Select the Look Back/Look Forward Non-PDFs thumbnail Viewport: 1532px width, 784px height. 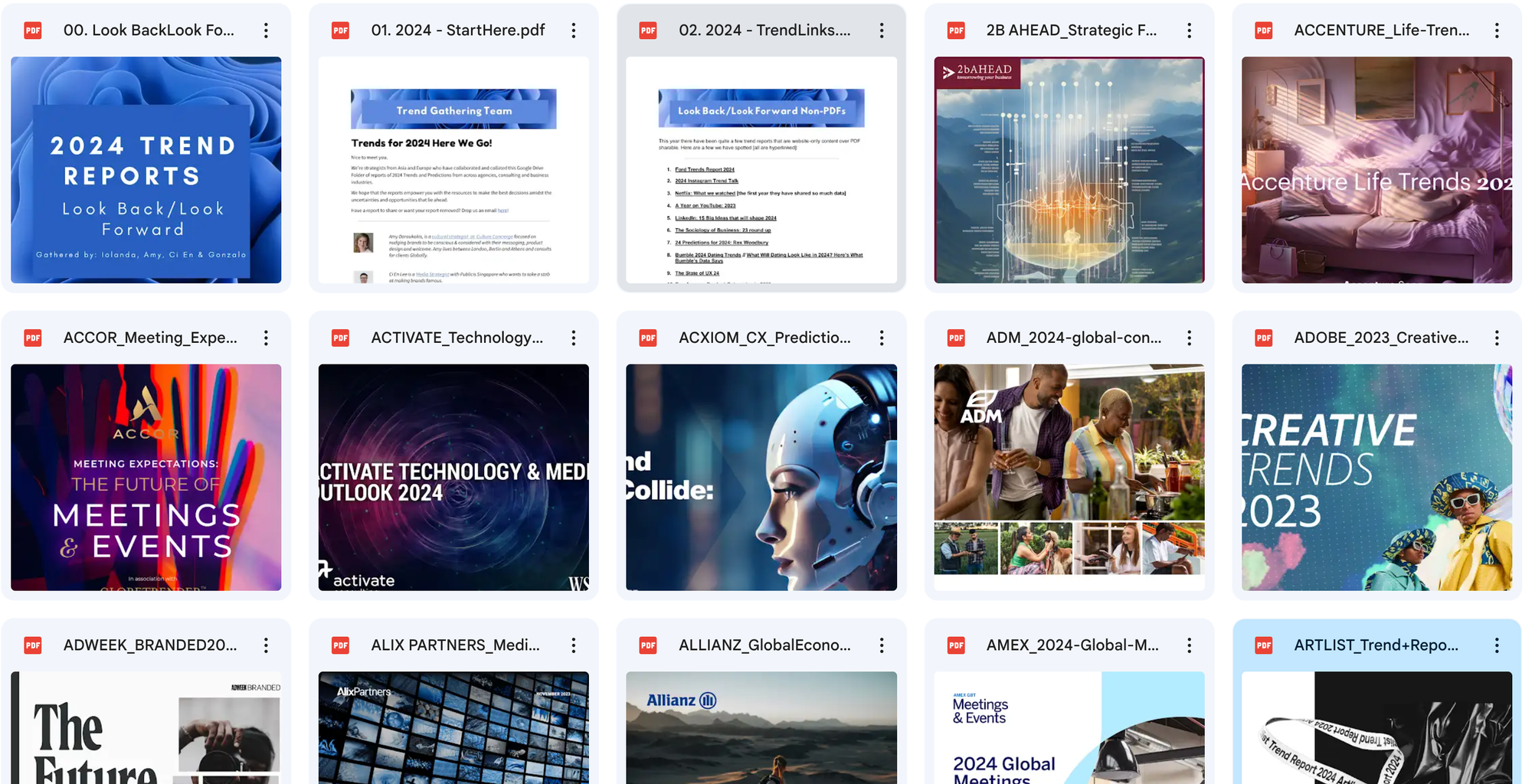click(761, 170)
